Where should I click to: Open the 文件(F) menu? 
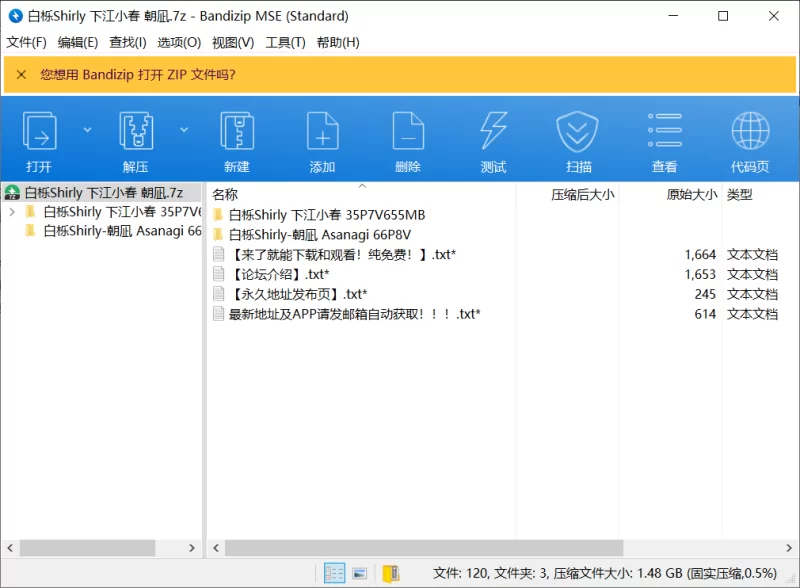[27, 42]
